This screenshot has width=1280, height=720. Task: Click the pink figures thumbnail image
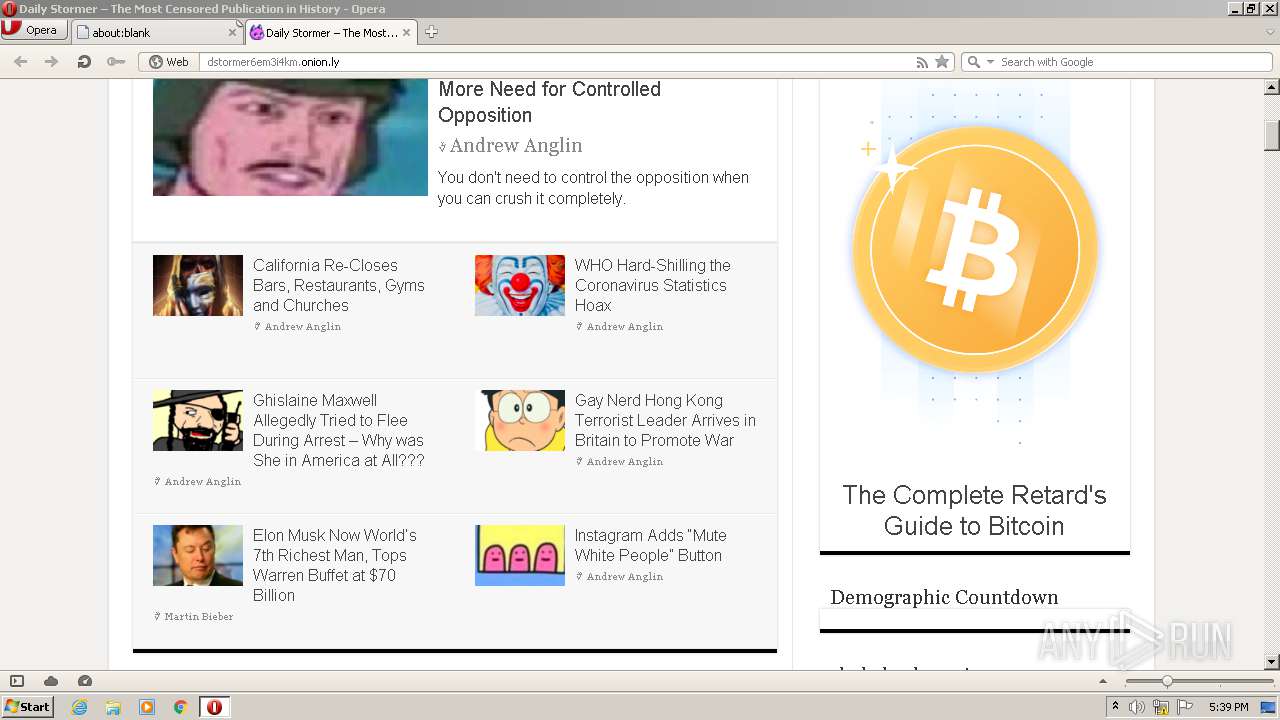(520, 555)
